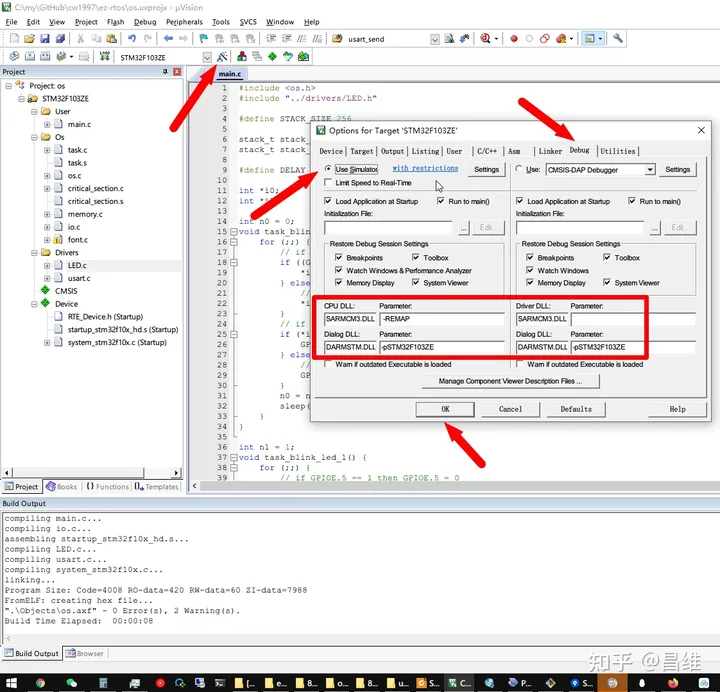Switch to the Utilities tab
The height and width of the screenshot is (692, 720).
(x=618, y=151)
